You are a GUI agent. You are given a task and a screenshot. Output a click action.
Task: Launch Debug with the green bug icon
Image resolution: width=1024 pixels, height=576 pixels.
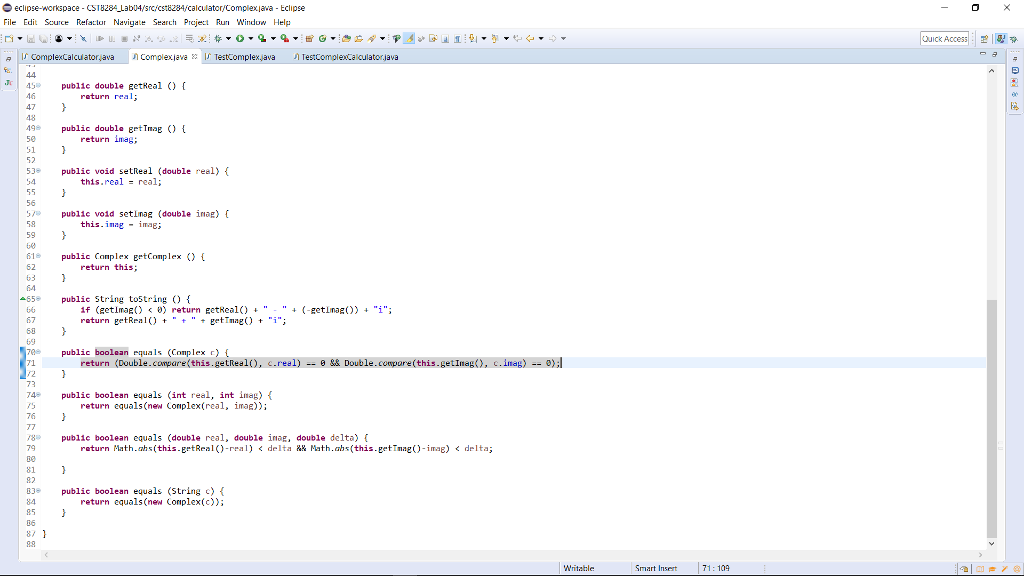(x=218, y=39)
